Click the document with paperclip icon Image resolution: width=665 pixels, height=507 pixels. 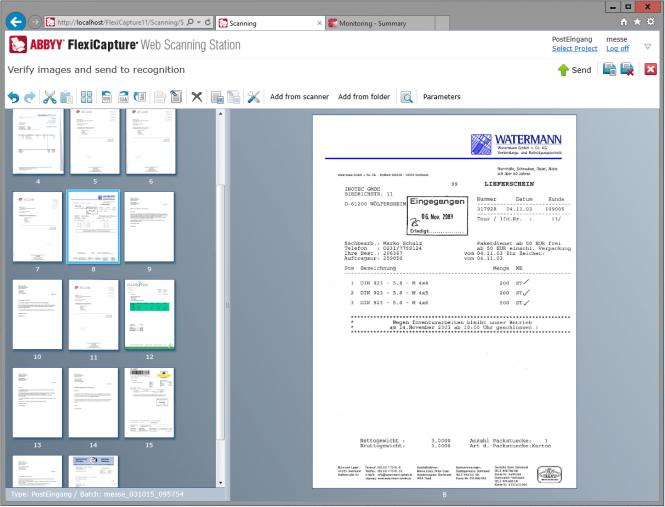[176, 97]
